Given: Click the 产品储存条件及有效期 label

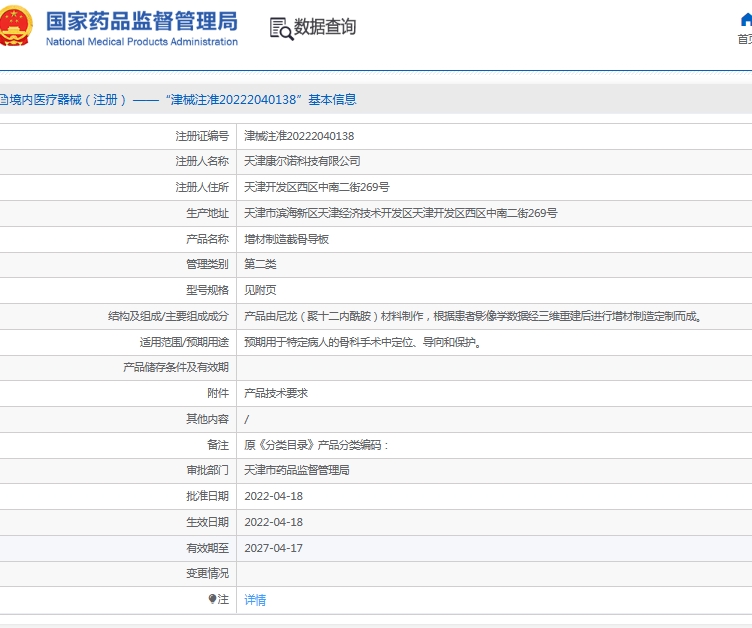Looking at the screenshot, I should [x=176, y=367].
